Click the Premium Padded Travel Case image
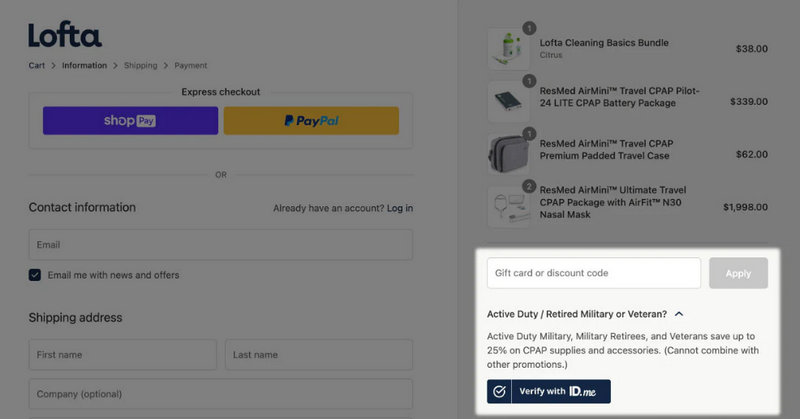 pos(508,154)
